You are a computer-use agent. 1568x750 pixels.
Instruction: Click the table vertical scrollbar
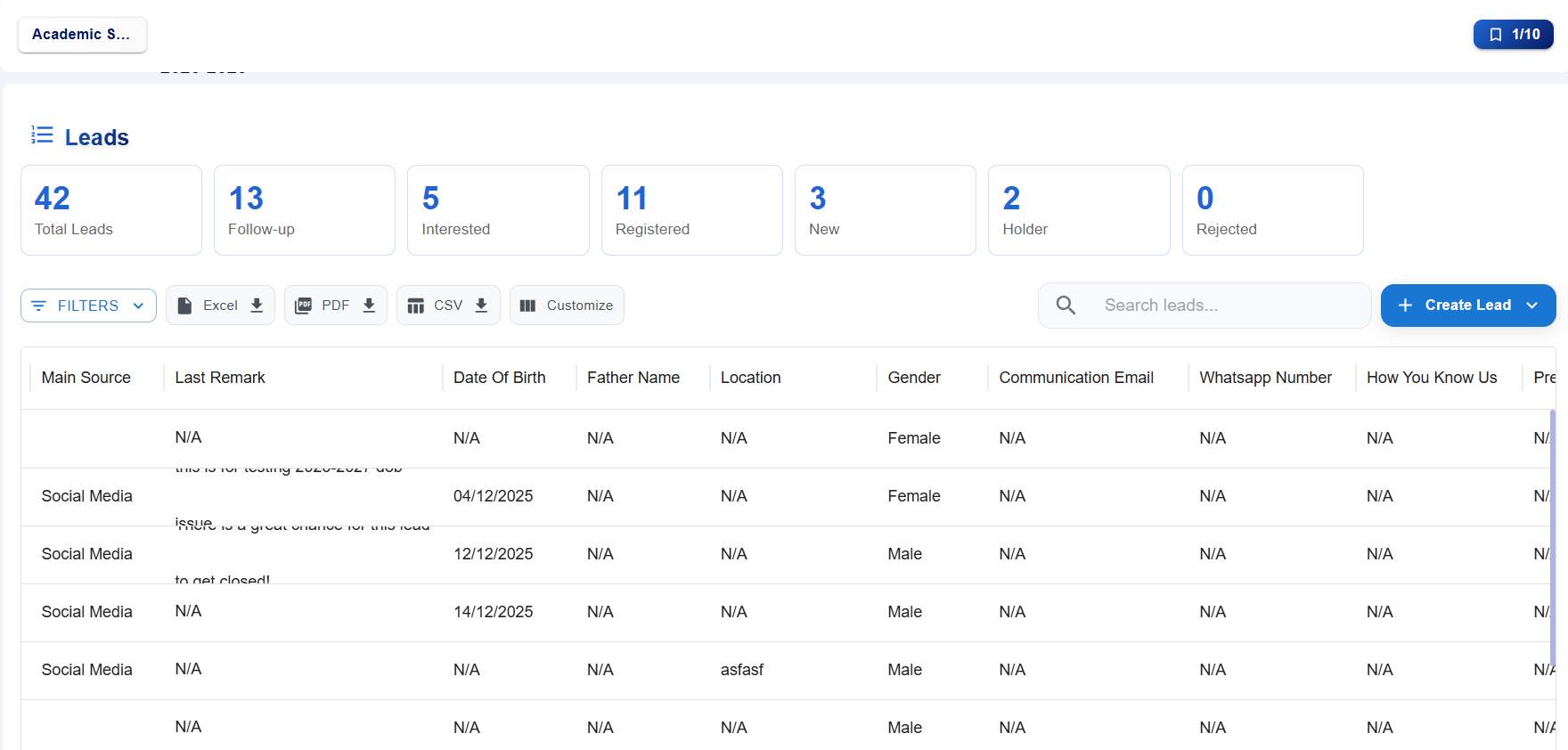[1552, 534]
